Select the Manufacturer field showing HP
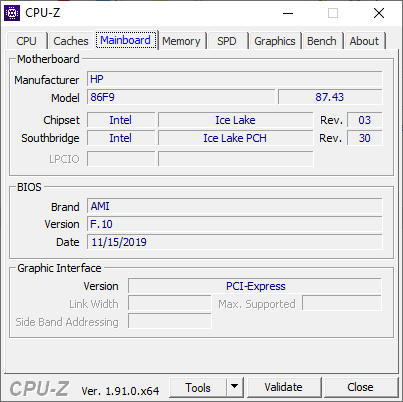403x402 pixels. tap(235, 79)
